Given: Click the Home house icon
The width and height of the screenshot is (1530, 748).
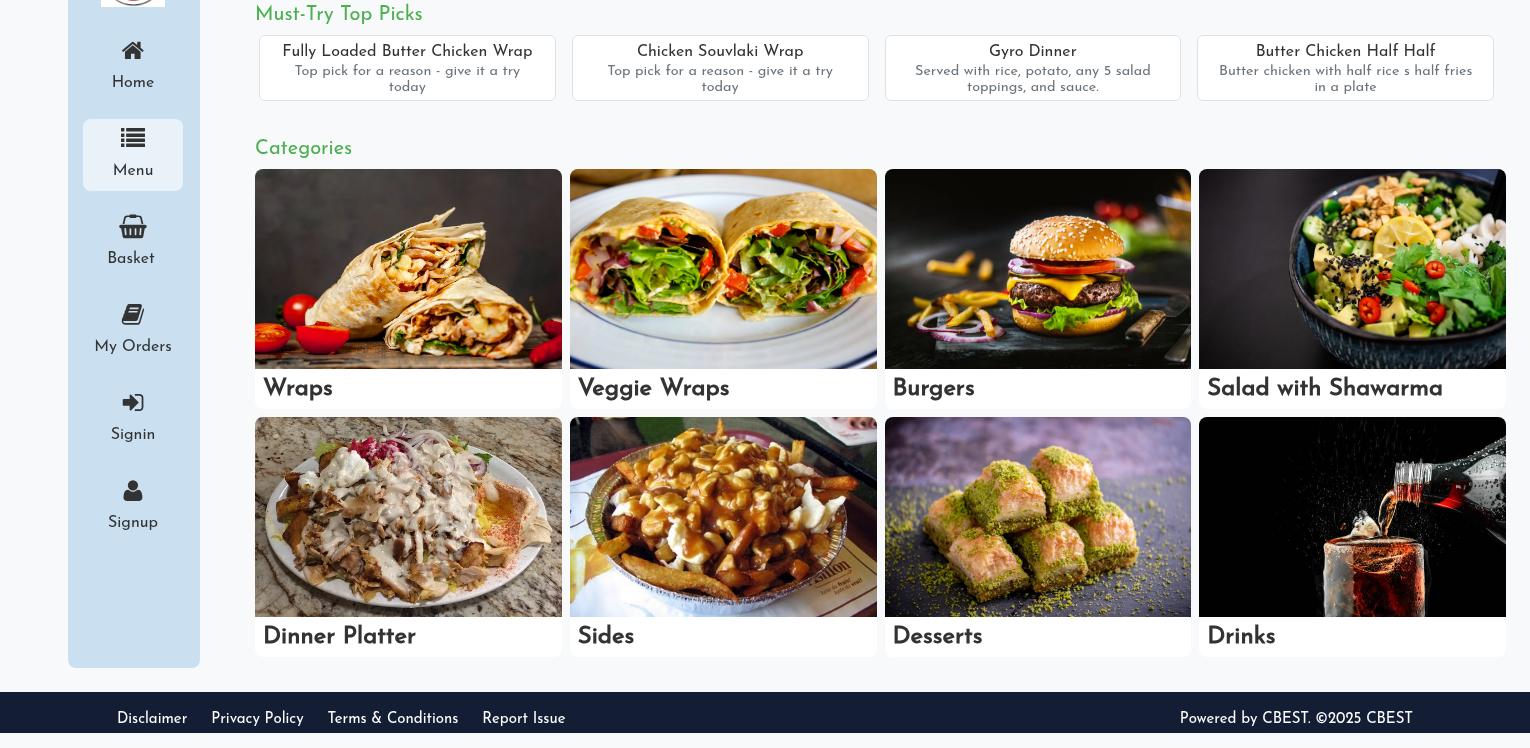Looking at the screenshot, I should pyautogui.click(x=133, y=51).
